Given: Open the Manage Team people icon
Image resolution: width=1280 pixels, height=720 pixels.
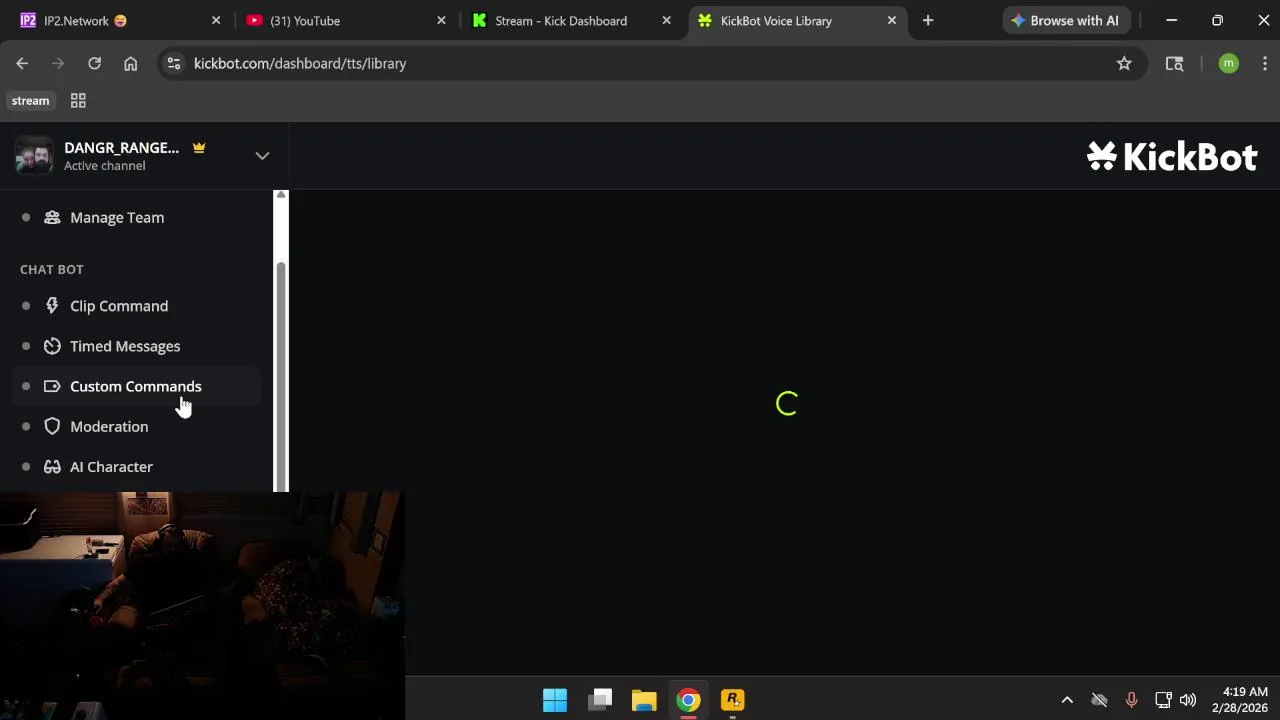Looking at the screenshot, I should pyautogui.click(x=52, y=217).
